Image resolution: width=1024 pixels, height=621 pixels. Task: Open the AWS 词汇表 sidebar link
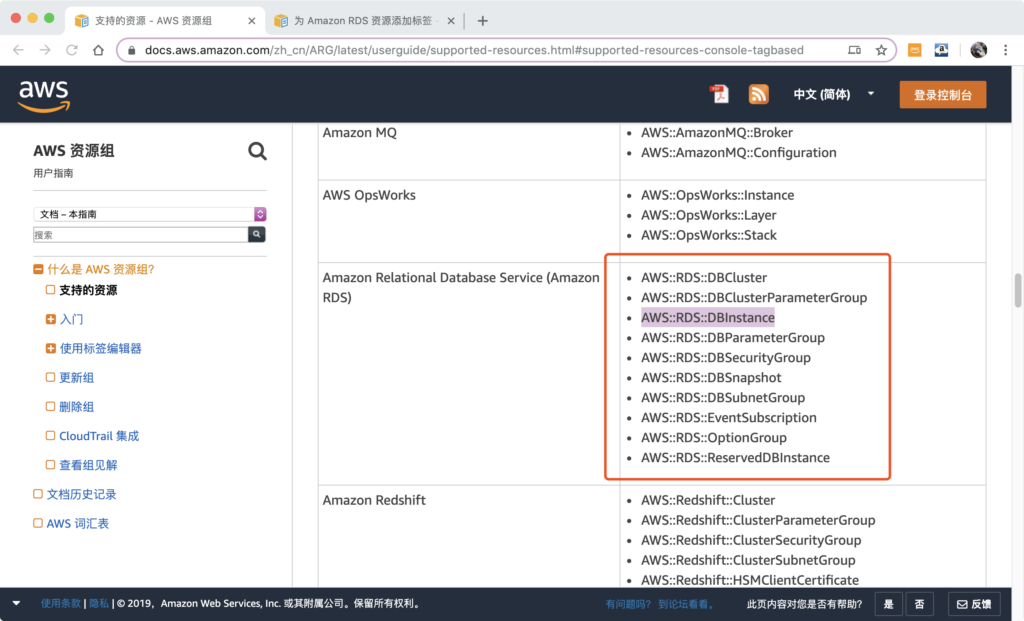point(78,523)
